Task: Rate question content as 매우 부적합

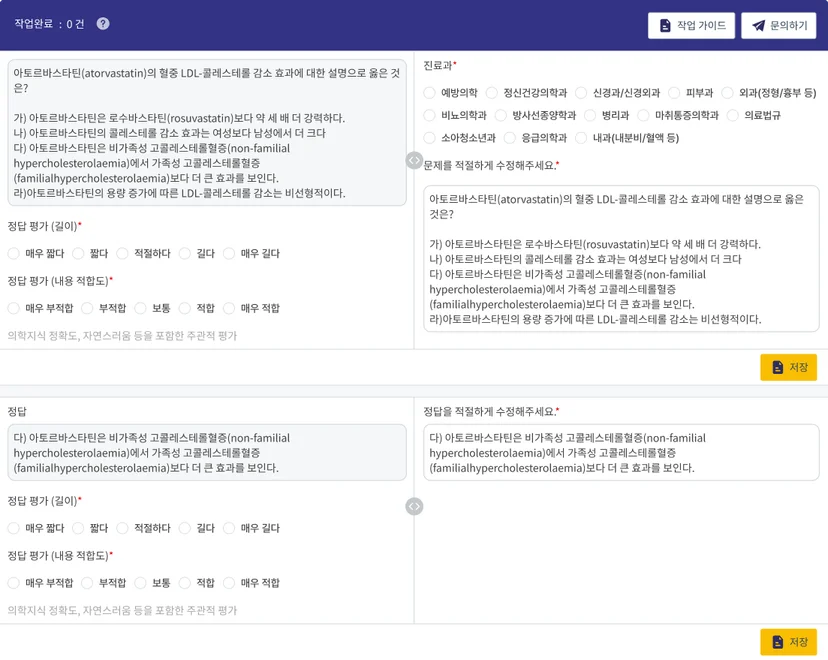Action: point(14,308)
